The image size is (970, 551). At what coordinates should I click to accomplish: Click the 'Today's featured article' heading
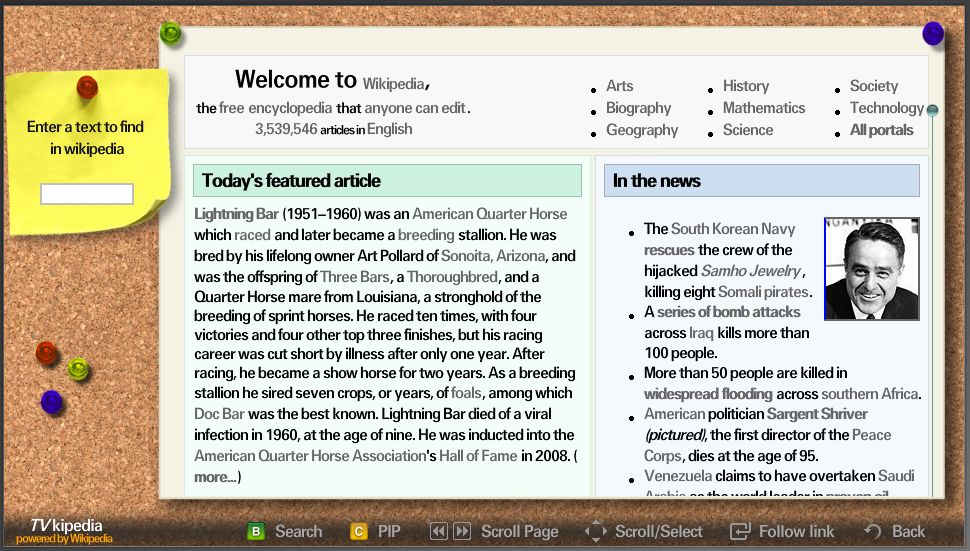[291, 181]
